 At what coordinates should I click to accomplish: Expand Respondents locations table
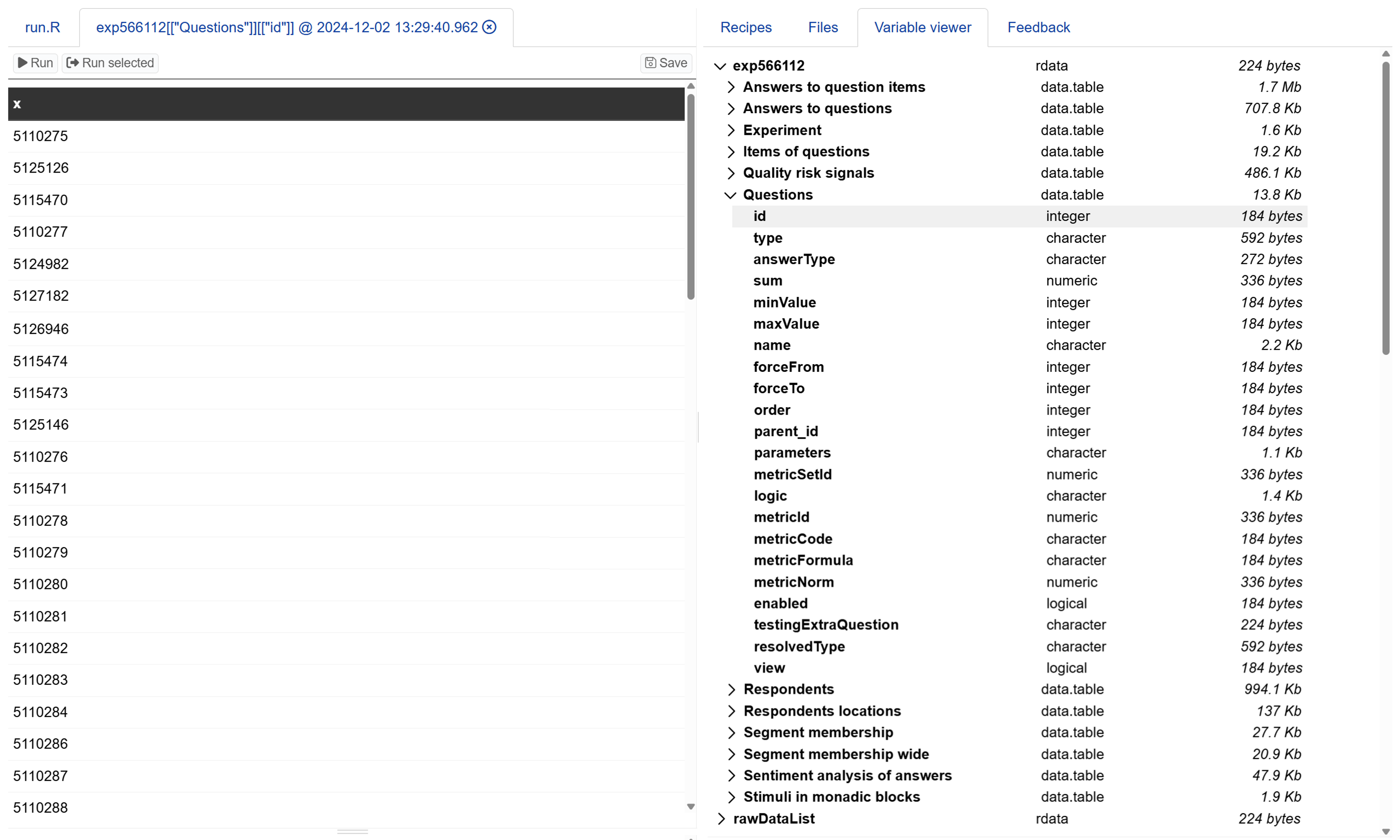coord(732,711)
